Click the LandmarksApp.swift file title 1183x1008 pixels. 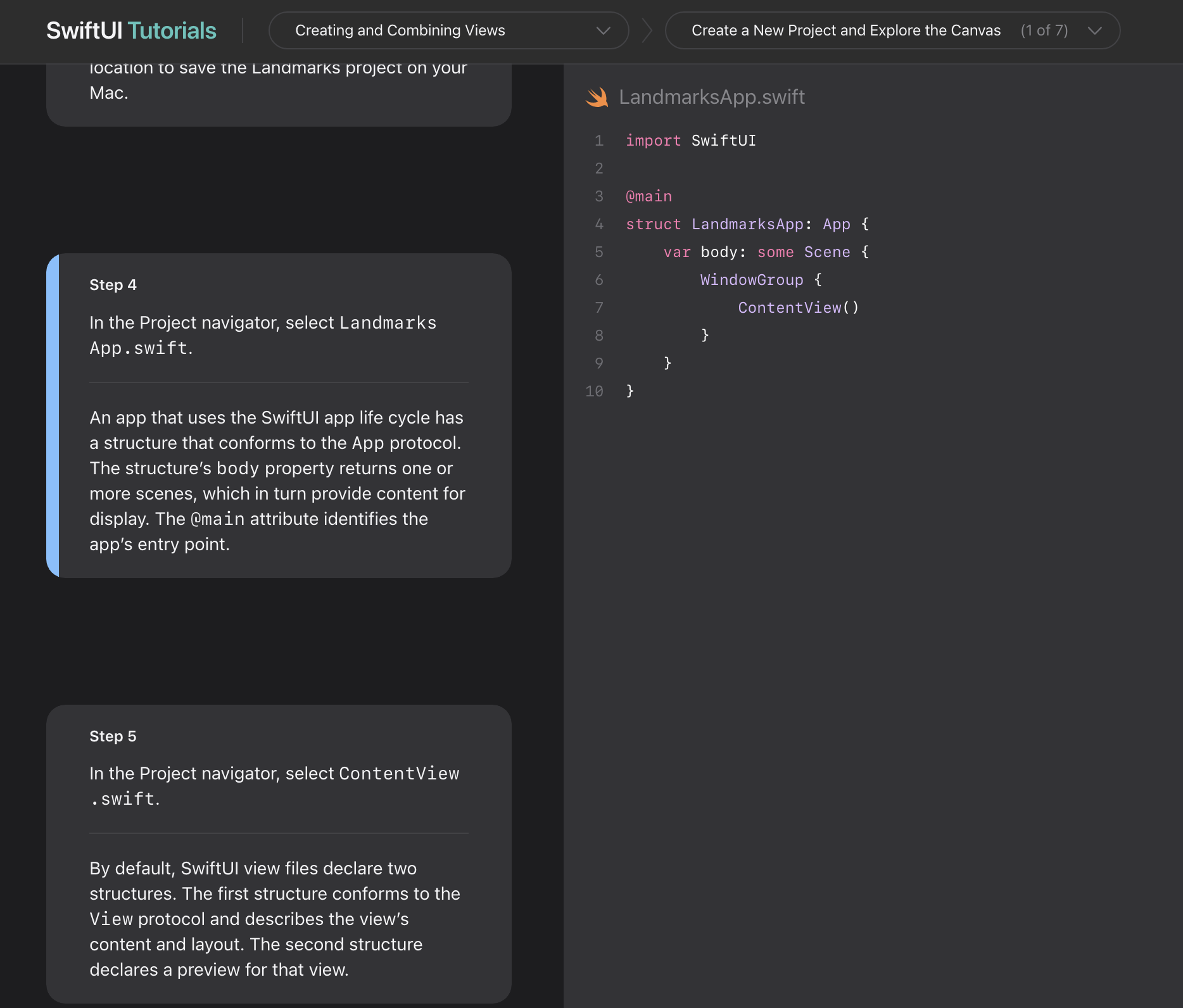pyautogui.click(x=712, y=97)
